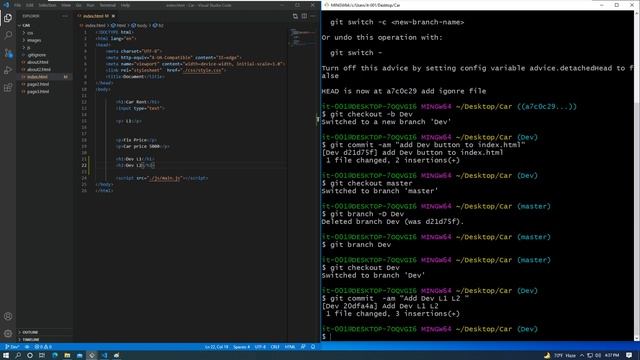This screenshot has height=360, width=640.
Task: Open the Explorer view in activity bar
Action: tap(8, 18)
